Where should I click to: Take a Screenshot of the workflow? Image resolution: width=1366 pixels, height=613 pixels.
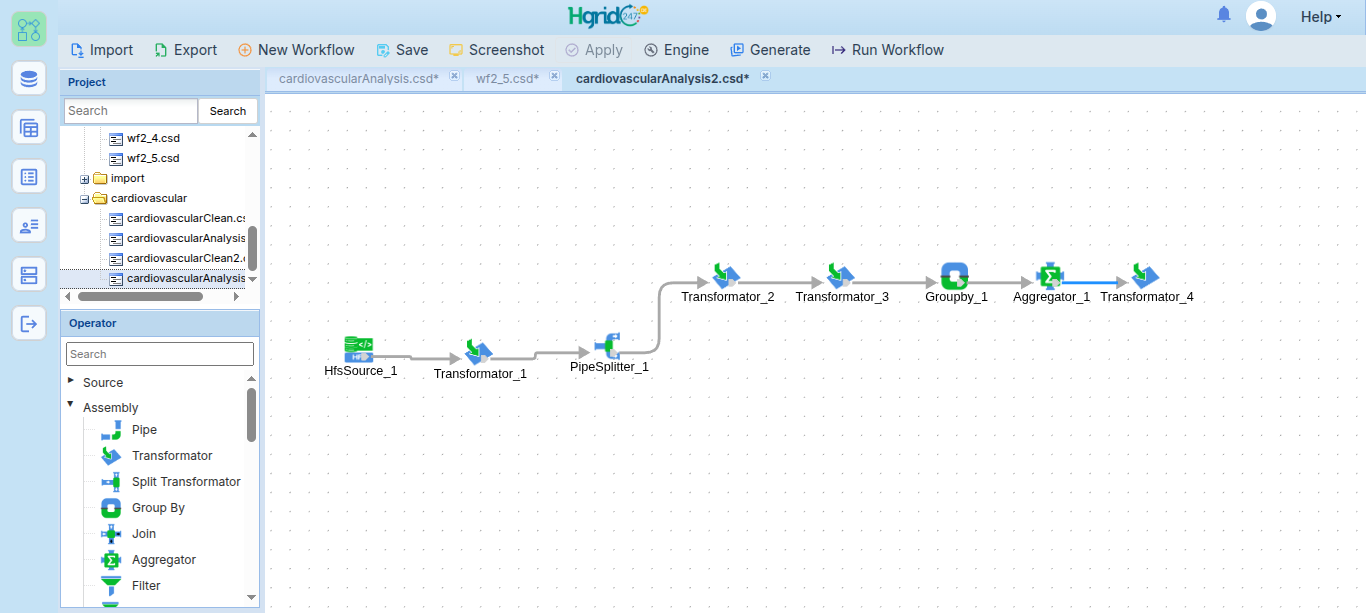click(x=497, y=50)
